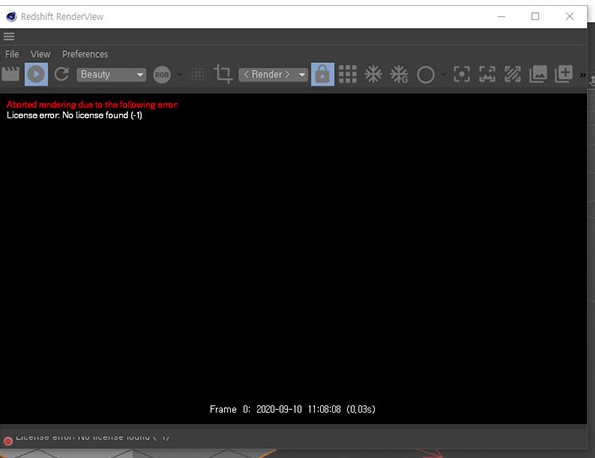
Task: Click the Redshift RenderView app icon
Action: (11, 17)
